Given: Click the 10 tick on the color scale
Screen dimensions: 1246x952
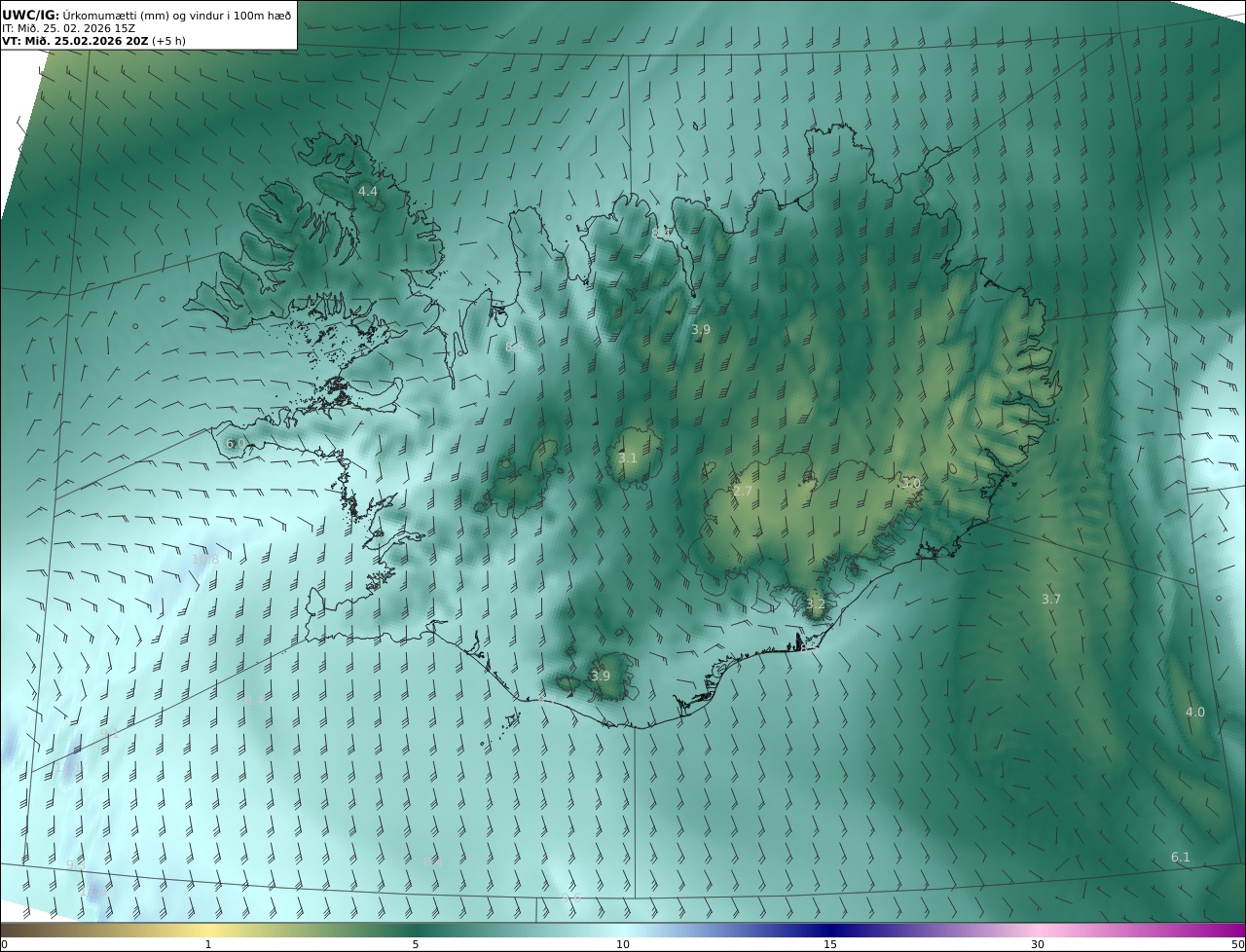Looking at the screenshot, I should coord(623,944).
